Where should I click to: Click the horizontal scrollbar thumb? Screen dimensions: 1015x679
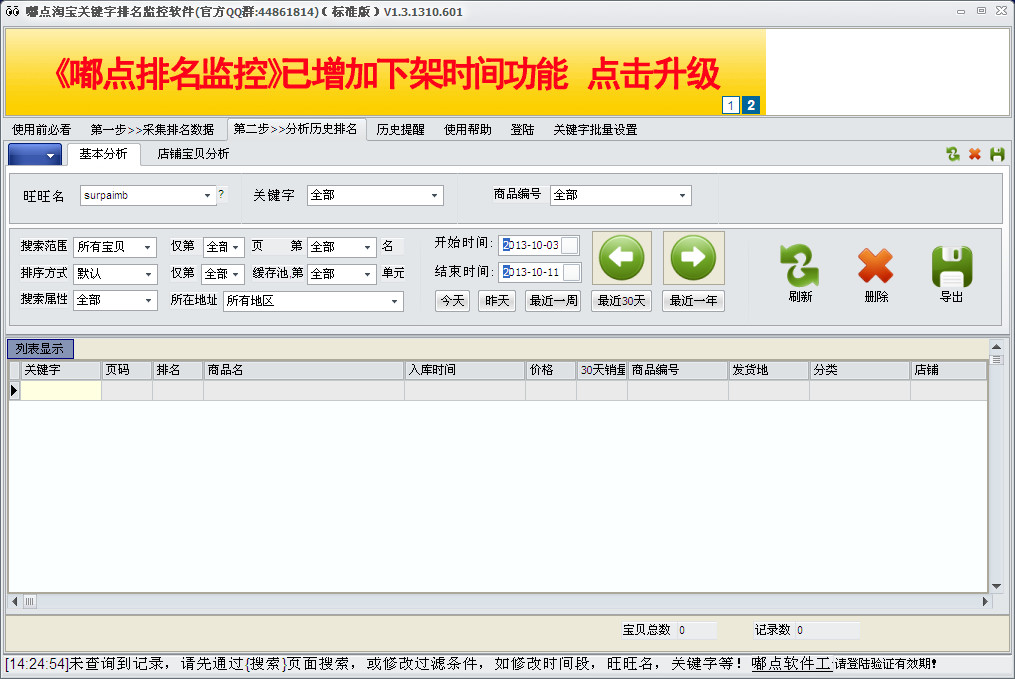(30, 601)
